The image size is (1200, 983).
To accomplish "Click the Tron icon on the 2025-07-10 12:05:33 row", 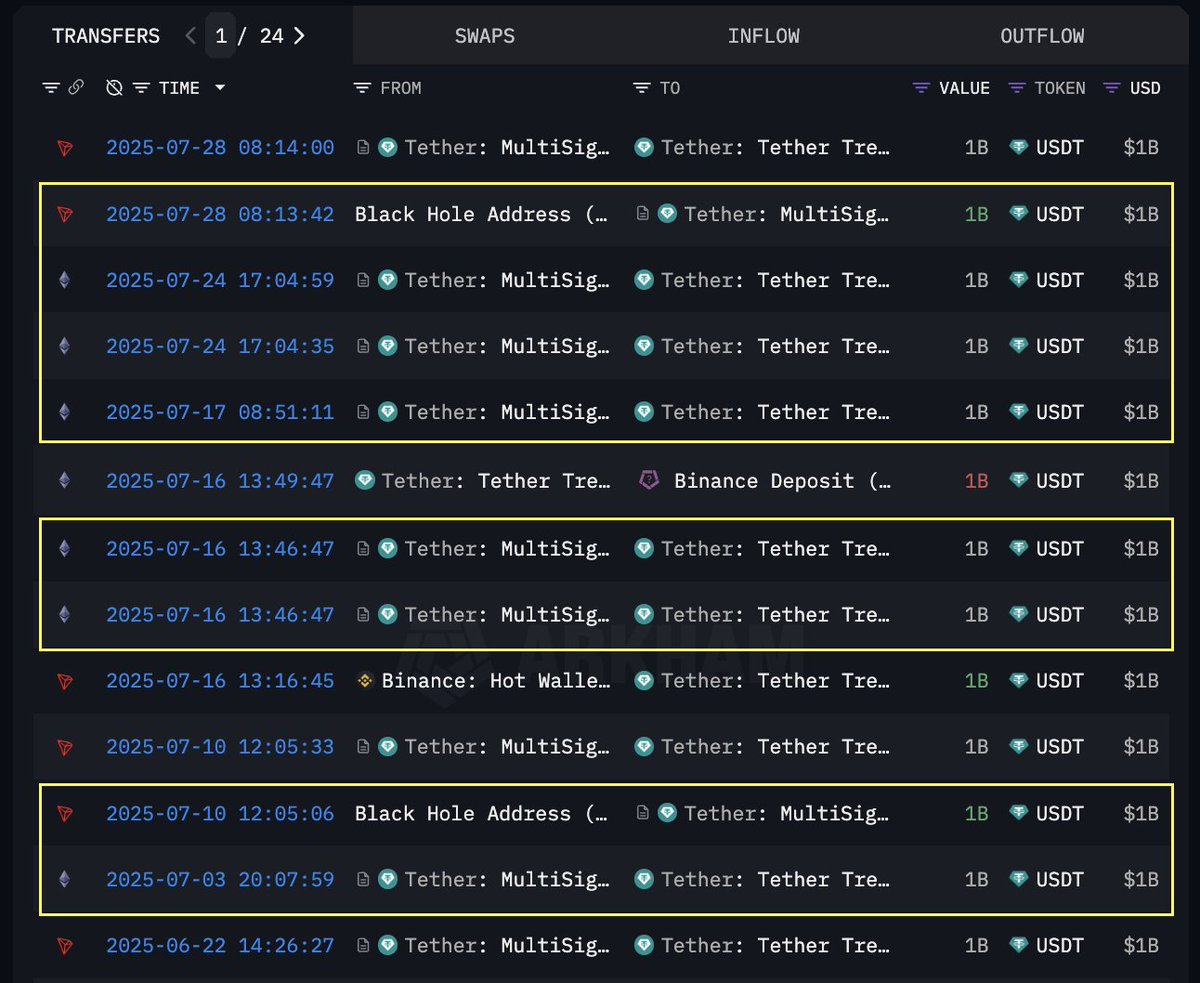I will (65, 747).
